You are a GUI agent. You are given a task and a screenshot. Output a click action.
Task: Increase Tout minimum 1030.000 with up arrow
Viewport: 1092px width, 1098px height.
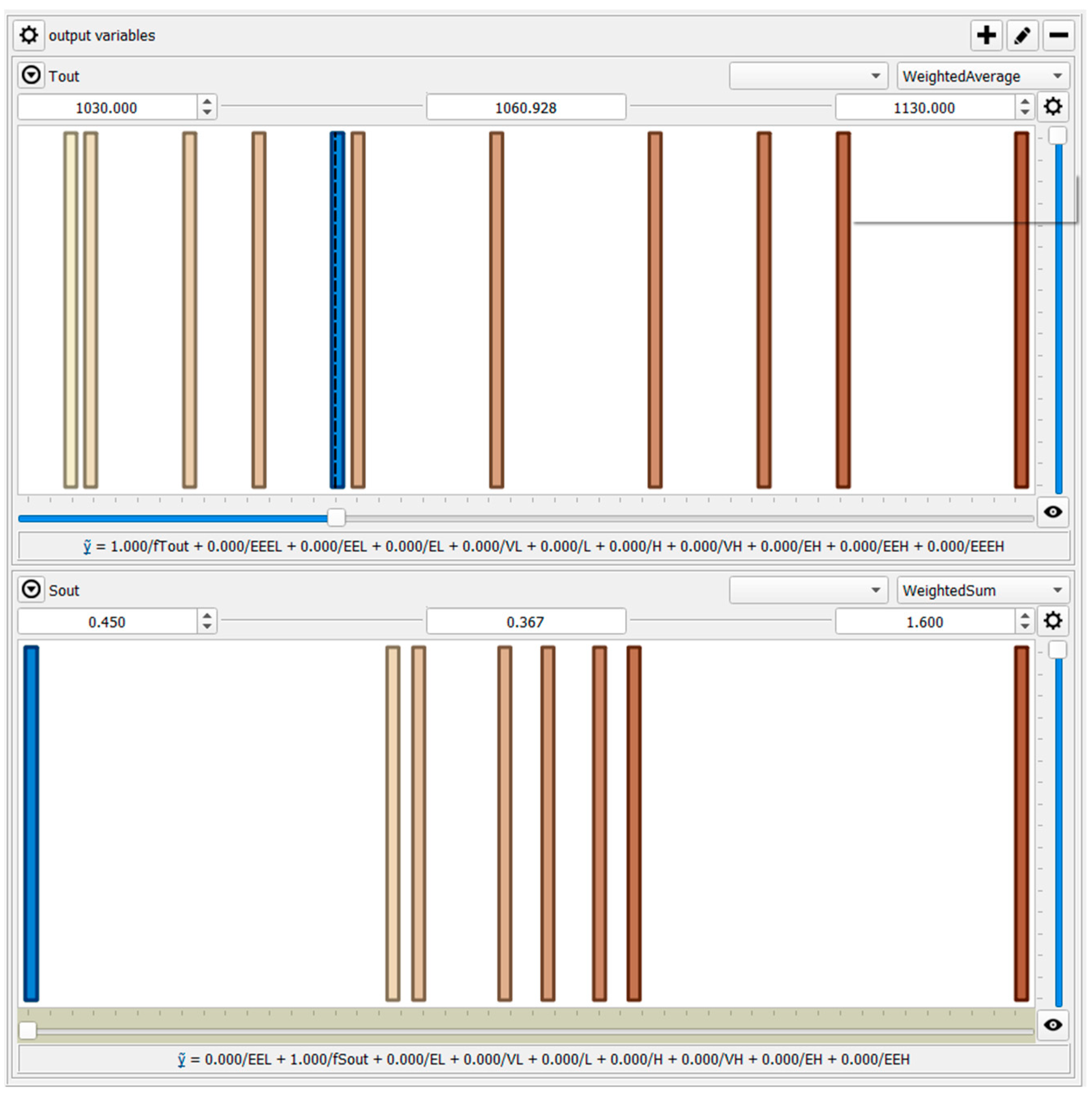[207, 102]
